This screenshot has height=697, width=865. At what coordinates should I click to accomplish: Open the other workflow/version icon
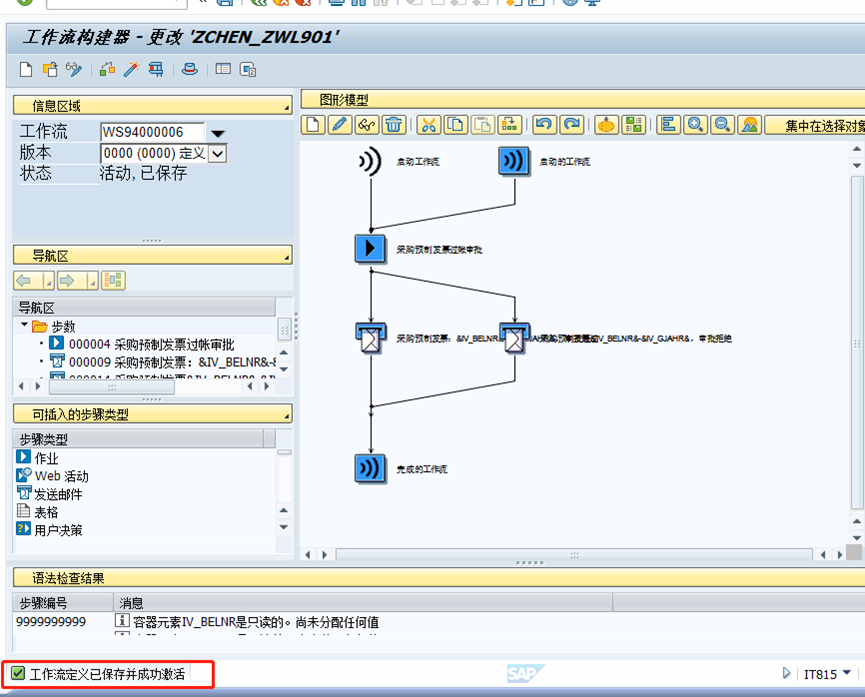(50, 70)
